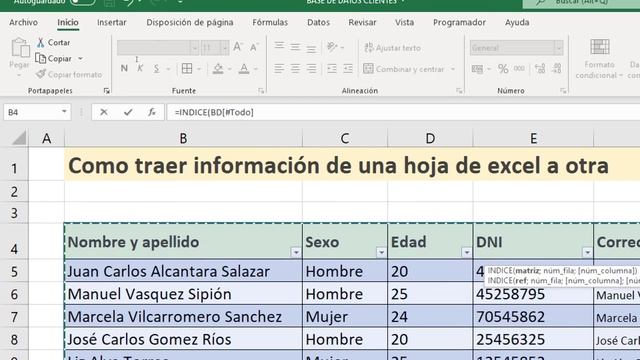Click Ajustar texto wrap button
Viewport: 640px width, 360px height.
392,48
